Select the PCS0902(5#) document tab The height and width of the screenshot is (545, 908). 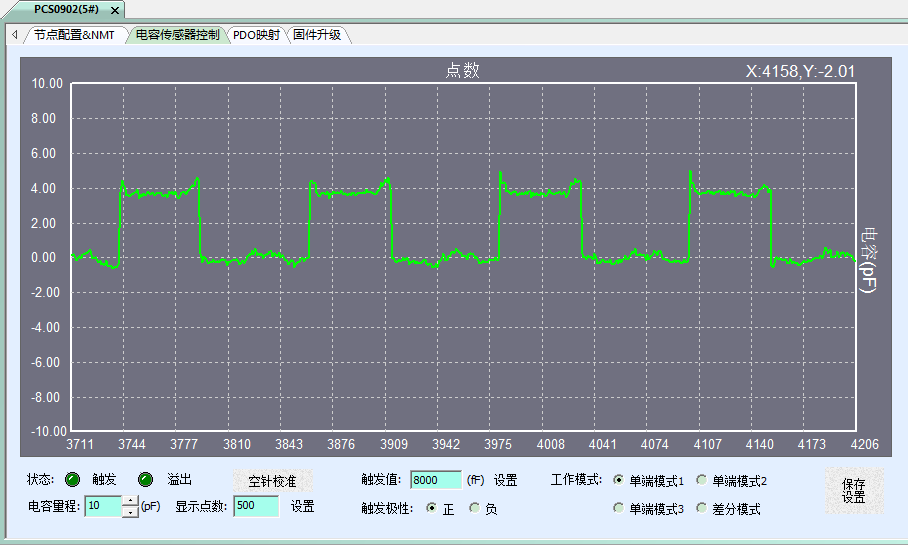[x=66, y=10]
